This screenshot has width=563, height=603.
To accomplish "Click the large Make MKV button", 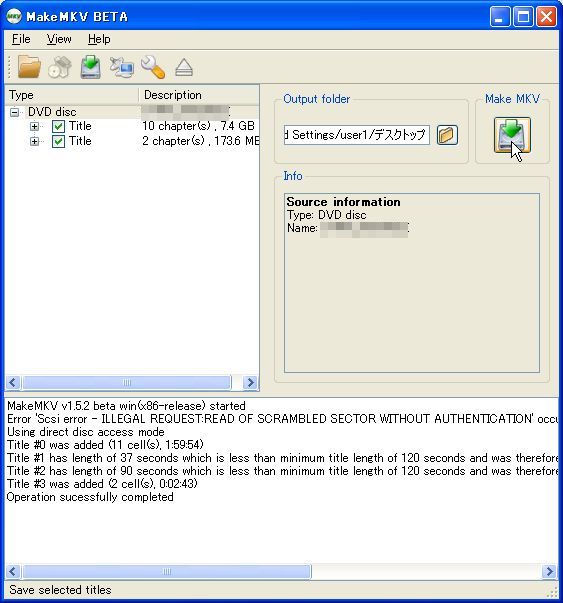I will click(512, 135).
